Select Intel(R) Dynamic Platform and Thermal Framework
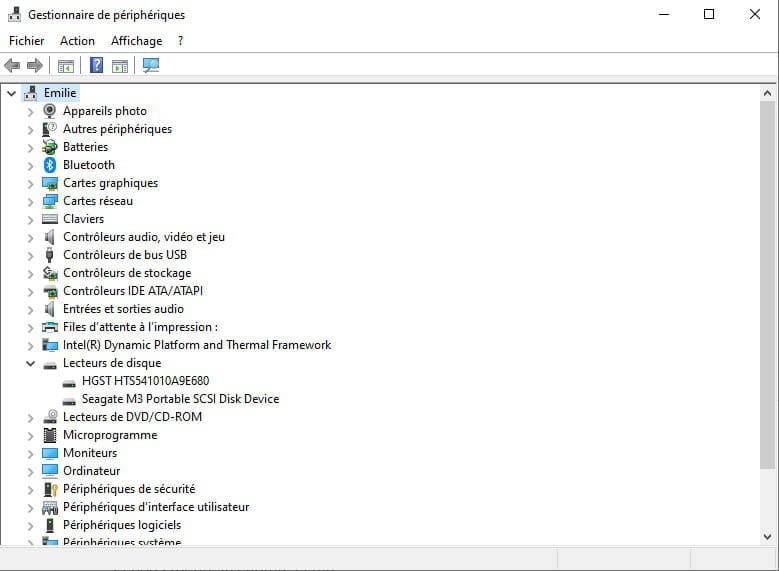This screenshot has width=779, height=571. (196, 345)
